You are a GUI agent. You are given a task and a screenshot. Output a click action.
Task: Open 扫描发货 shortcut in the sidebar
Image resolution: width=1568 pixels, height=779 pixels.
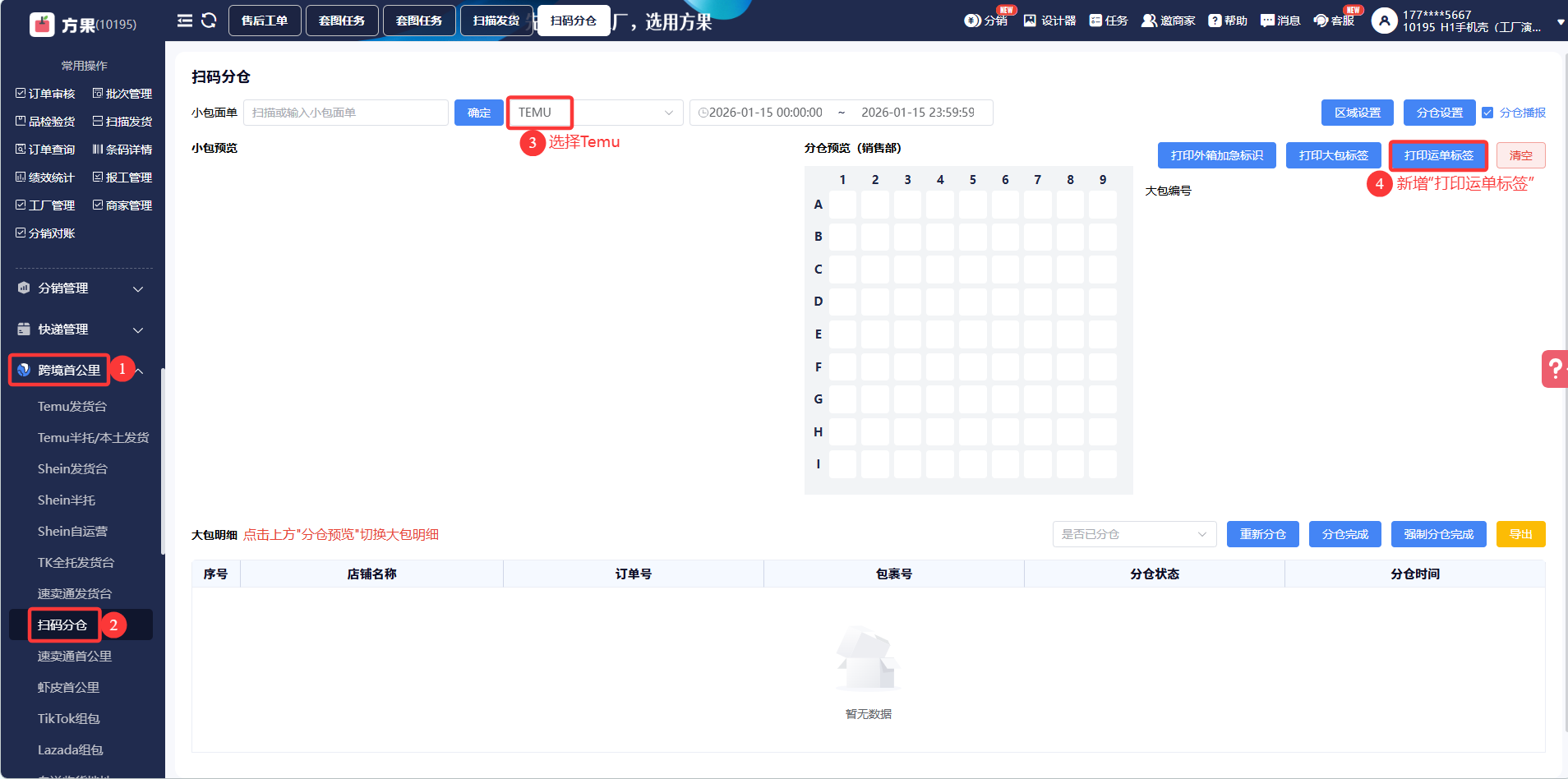pyautogui.click(x=122, y=122)
